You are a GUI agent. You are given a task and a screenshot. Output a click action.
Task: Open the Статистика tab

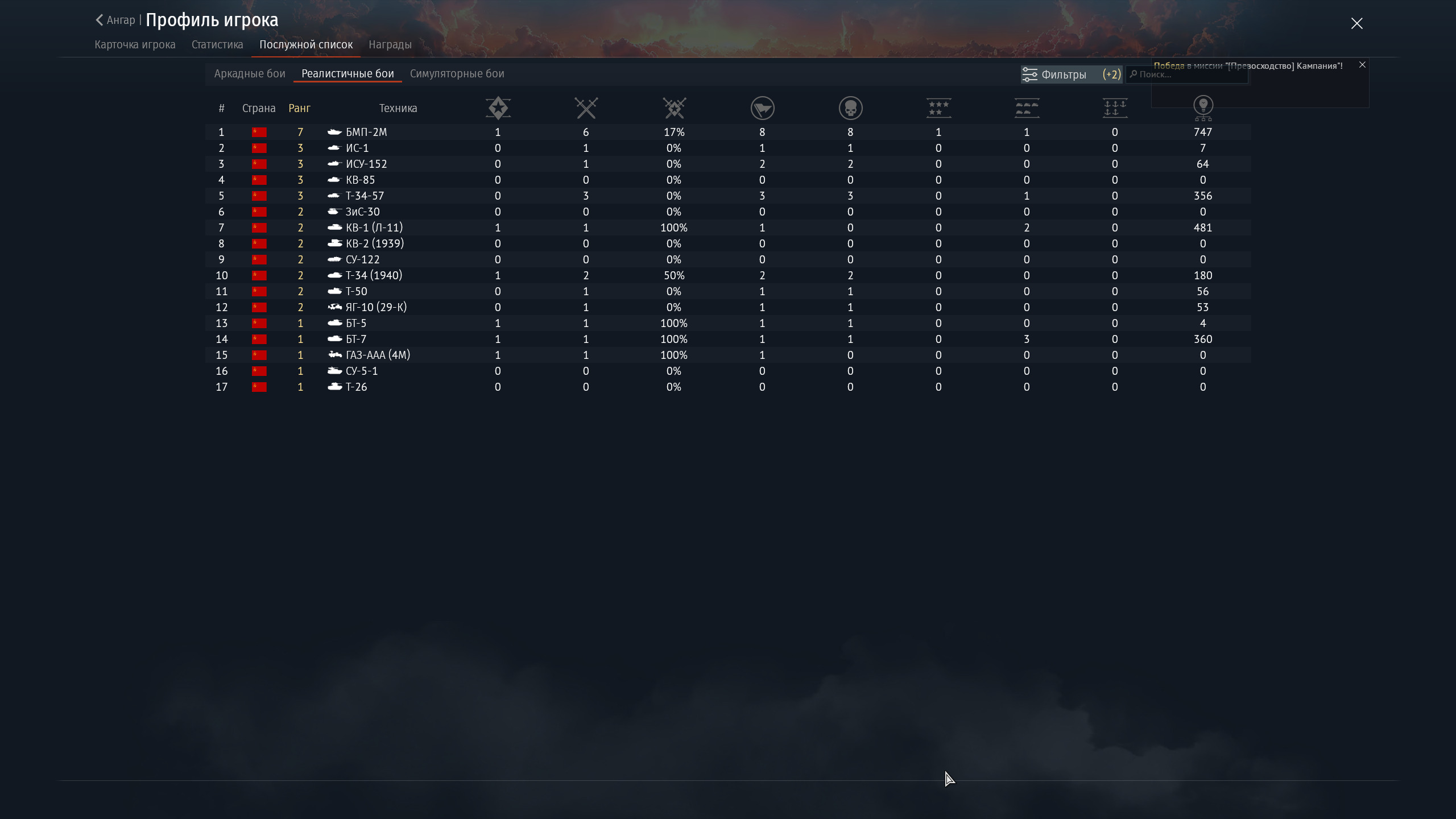pyautogui.click(x=217, y=44)
